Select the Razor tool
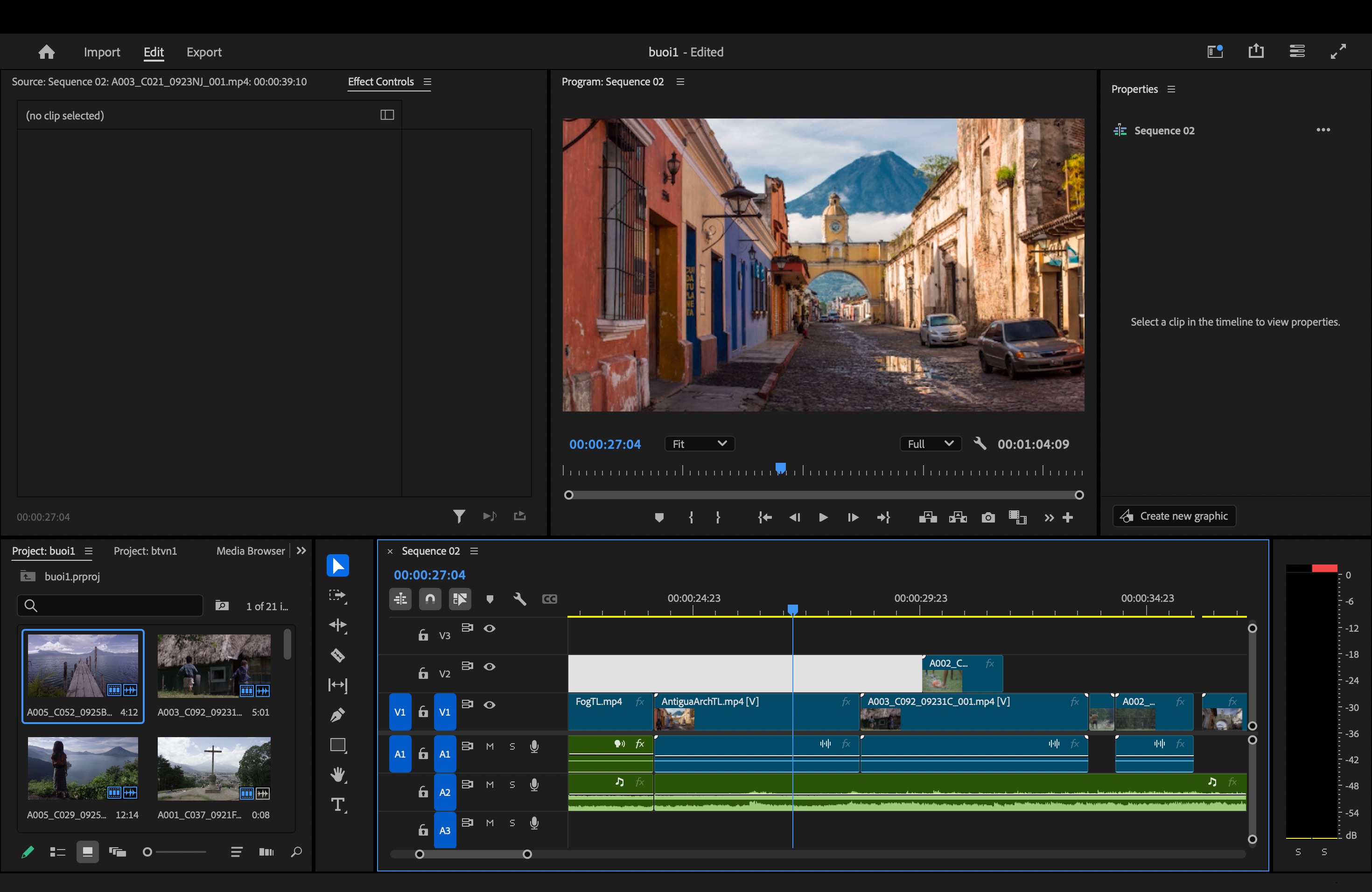The width and height of the screenshot is (1372, 892). (338, 655)
